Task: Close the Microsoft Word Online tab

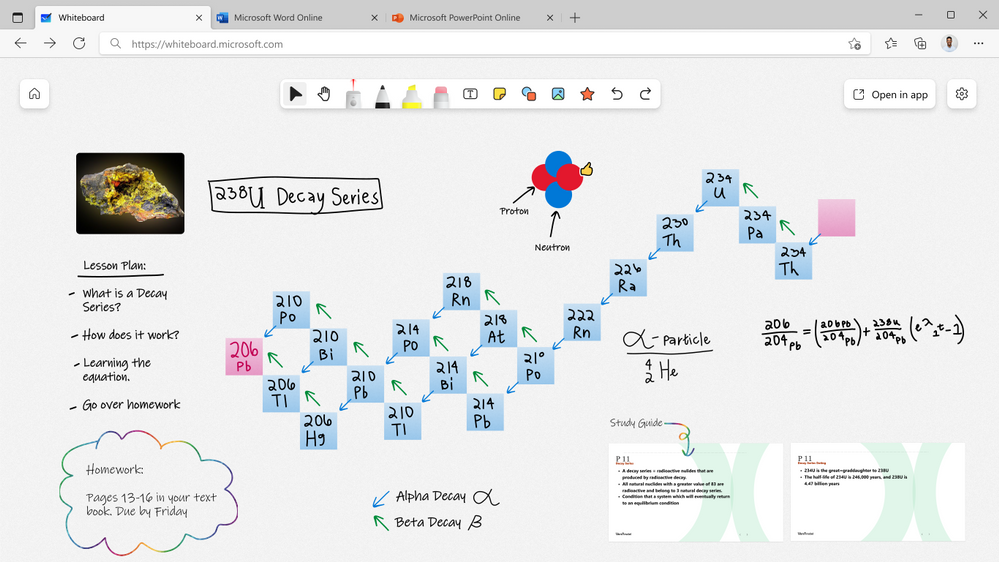Action: [x=375, y=18]
